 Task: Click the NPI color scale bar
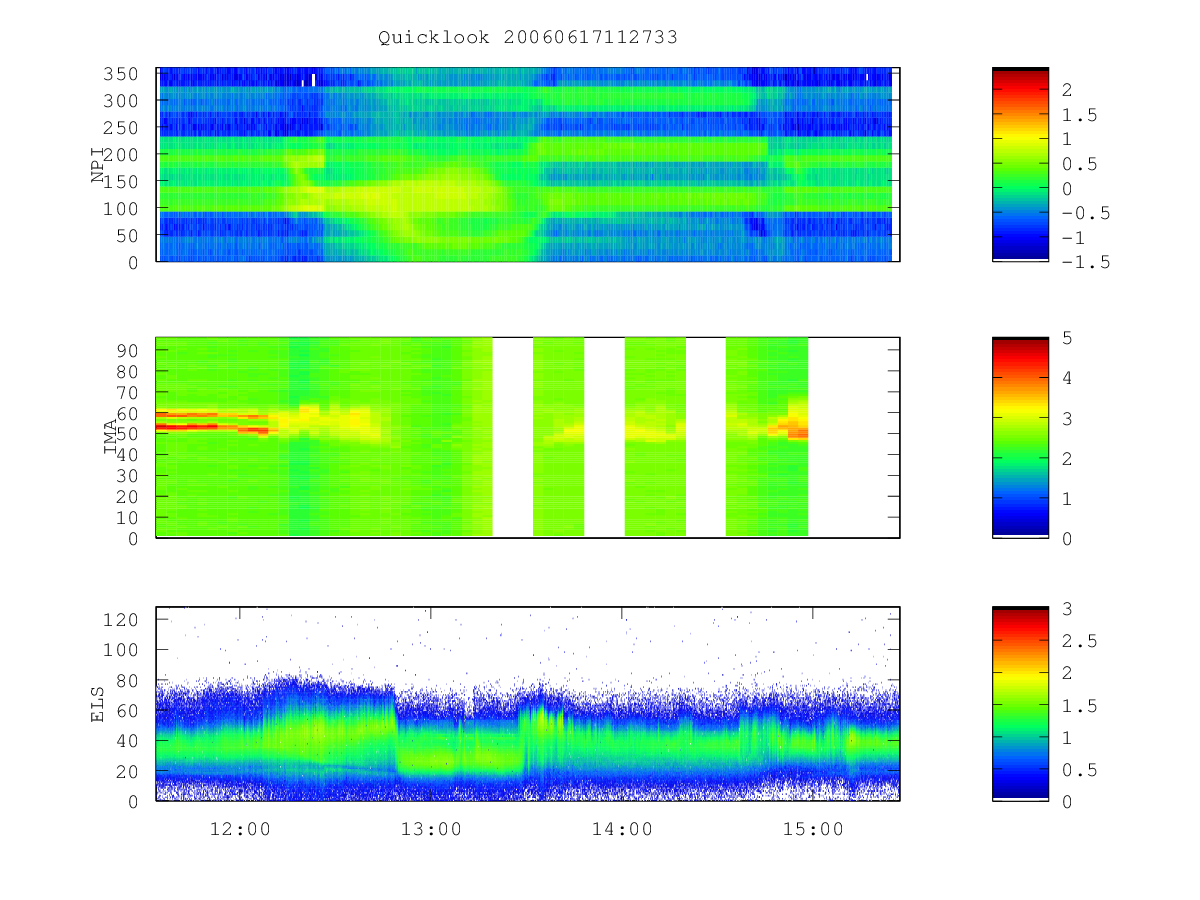1020,164
